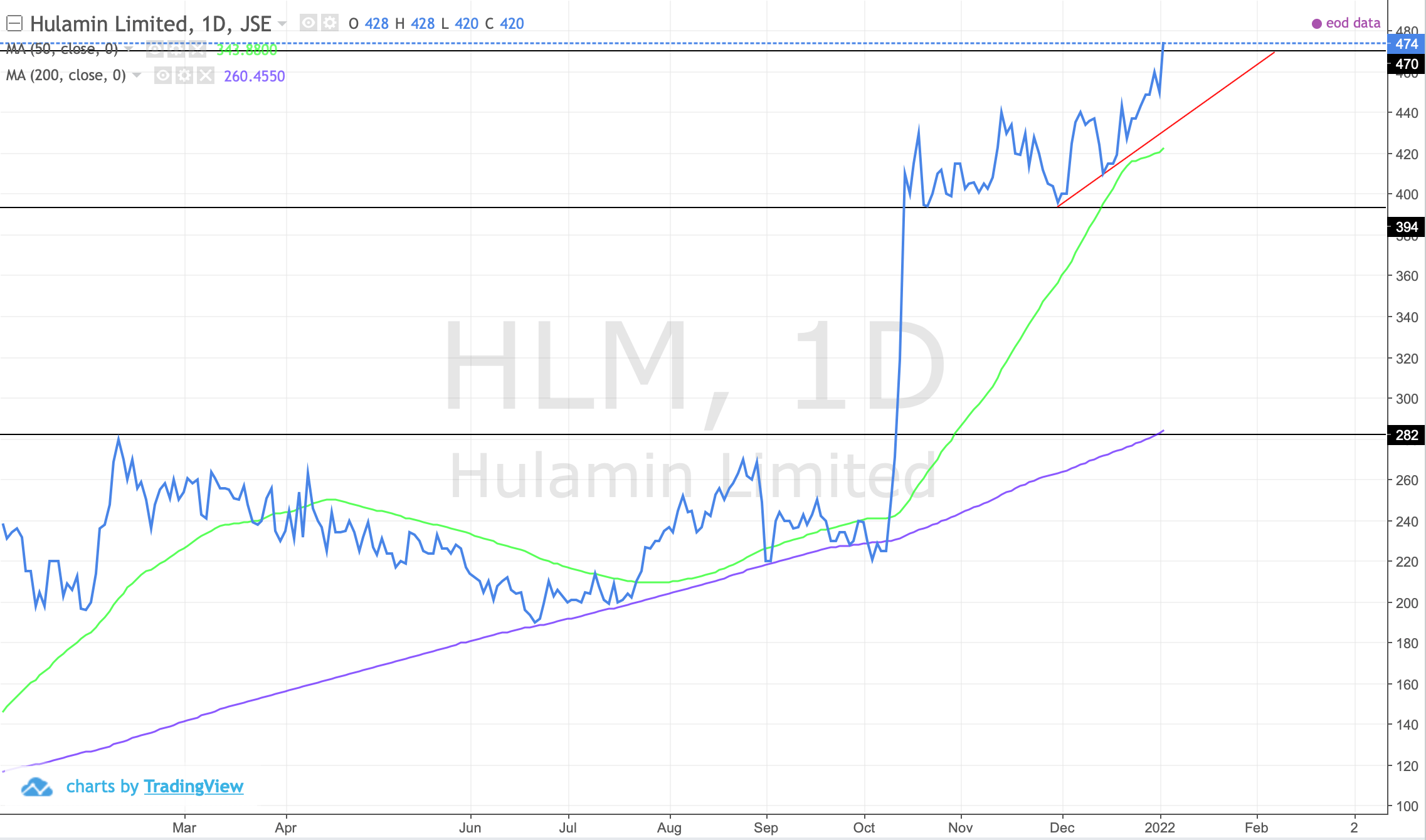Hide the MA 200 indicator eye icon

coord(162,76)
